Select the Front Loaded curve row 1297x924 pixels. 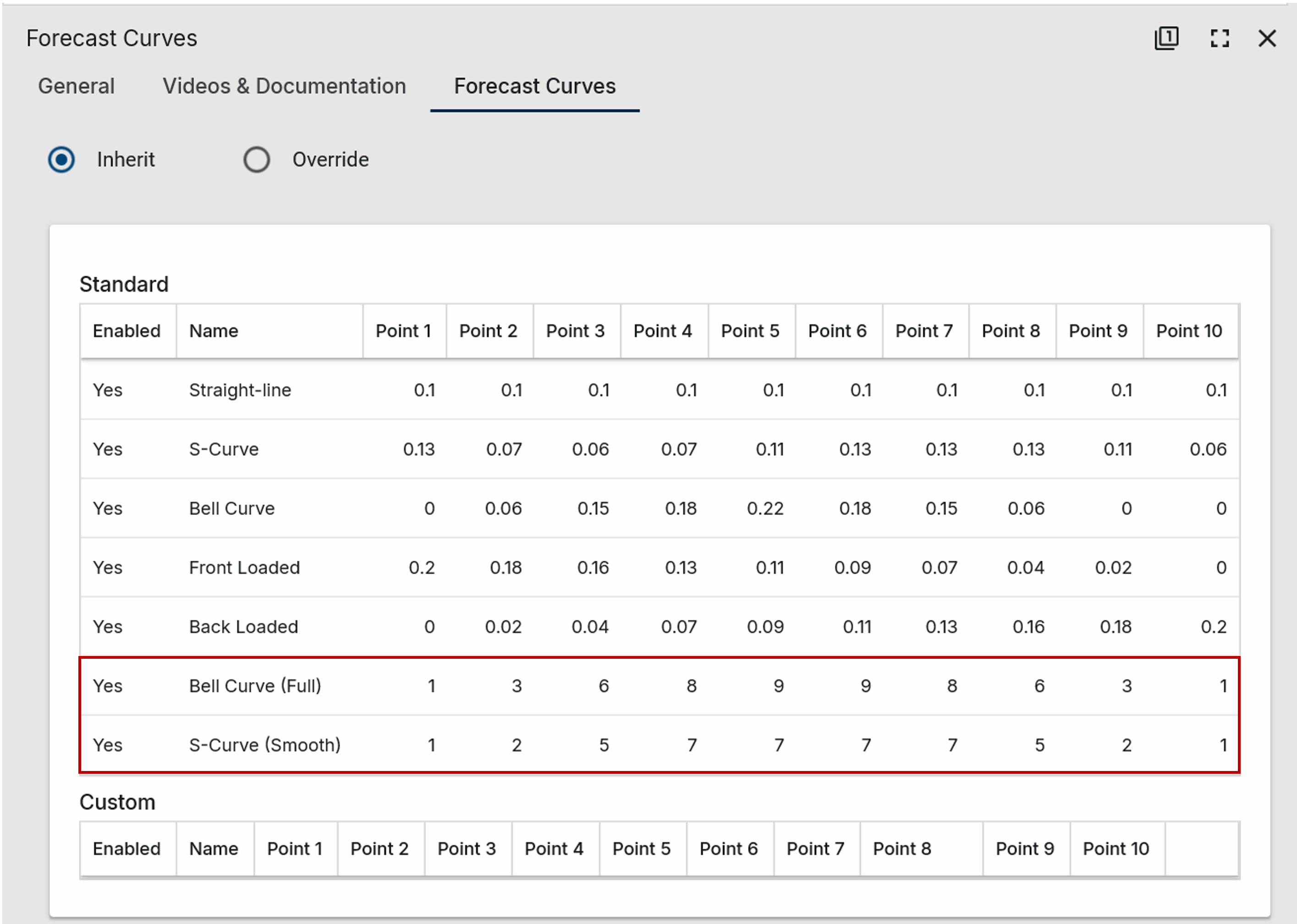[x=244, y=568]
